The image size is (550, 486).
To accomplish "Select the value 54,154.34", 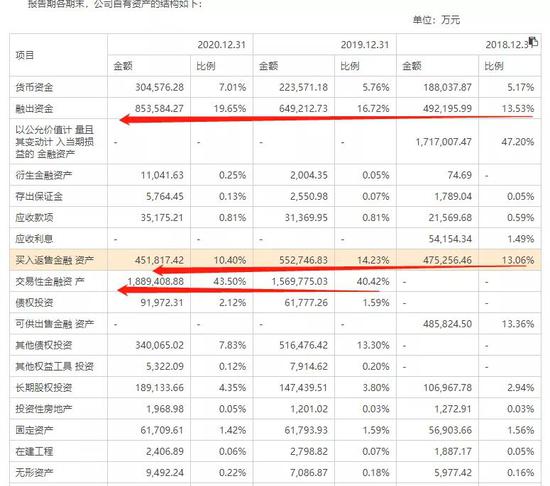I will pos(450,239).
